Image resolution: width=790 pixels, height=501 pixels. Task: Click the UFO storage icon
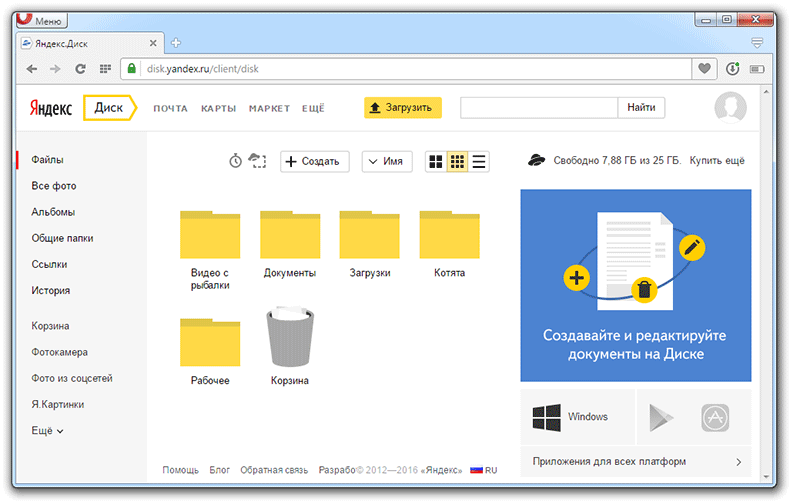point(537,160)
